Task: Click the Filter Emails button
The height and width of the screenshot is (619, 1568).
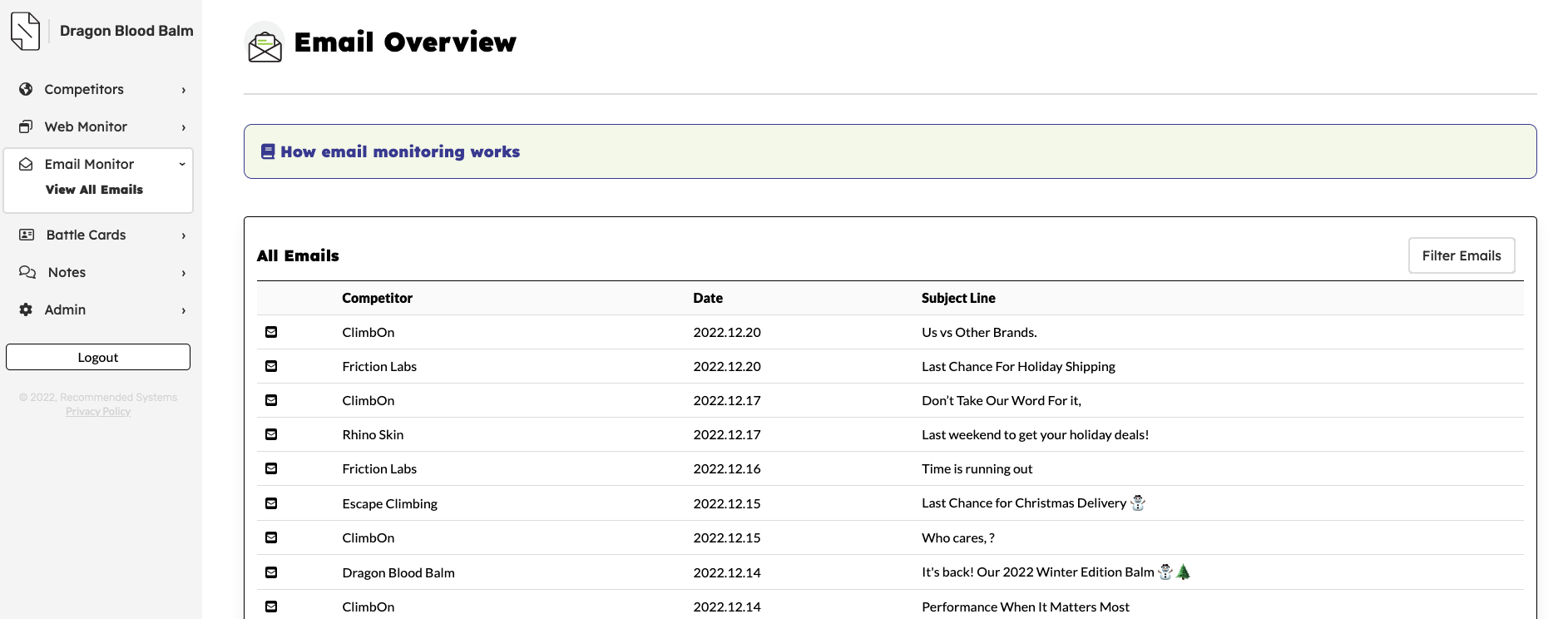Action: [x=1462, y=255]
